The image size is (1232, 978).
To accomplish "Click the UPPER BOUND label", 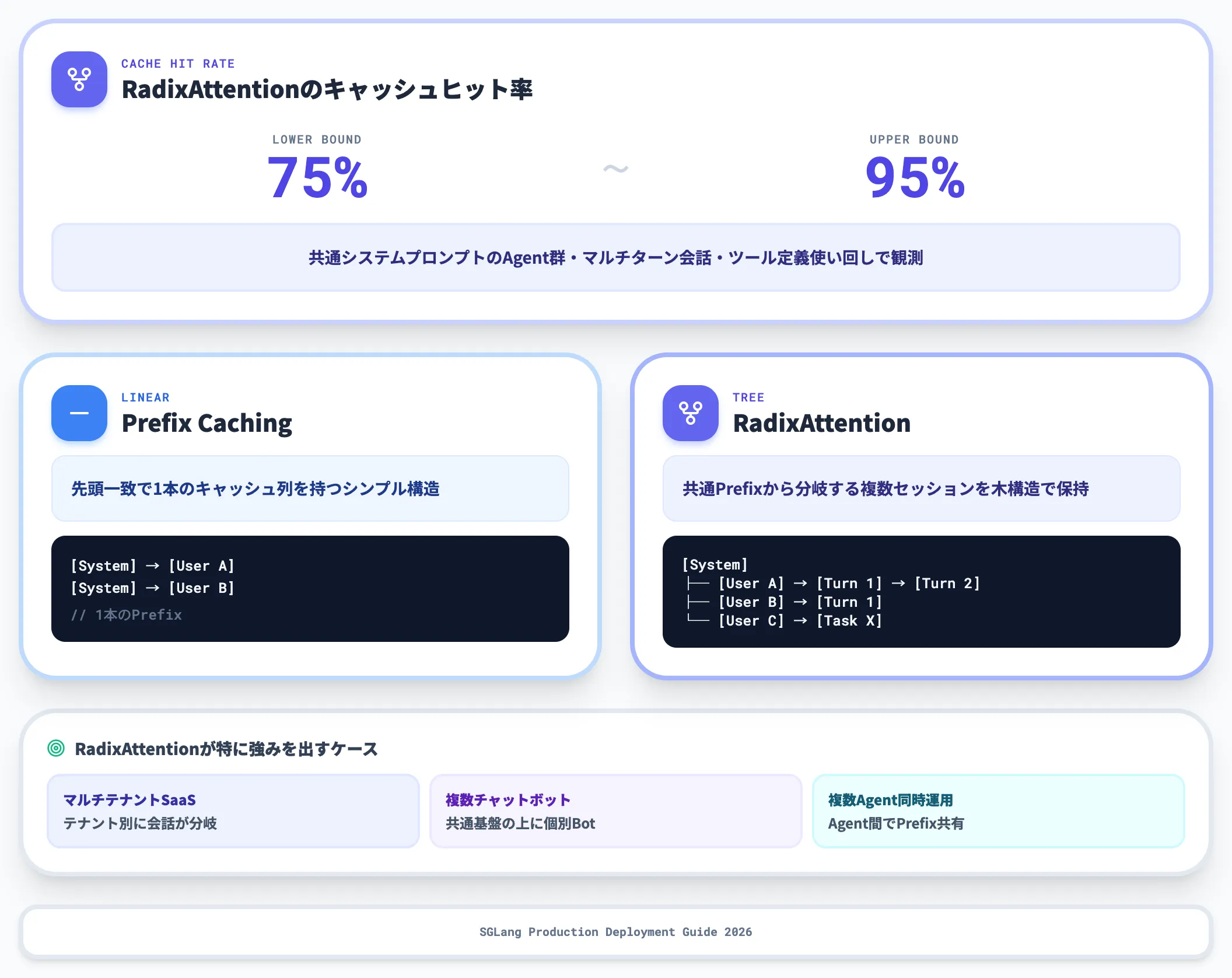I will coord(914,139).
